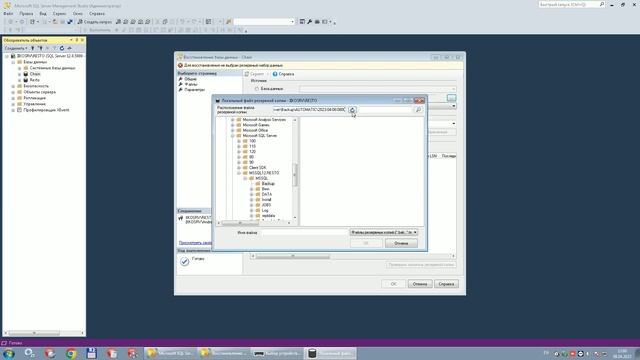Open Файлы page in the restore dialog
The image size is (640, 360).
coord(191,84)
